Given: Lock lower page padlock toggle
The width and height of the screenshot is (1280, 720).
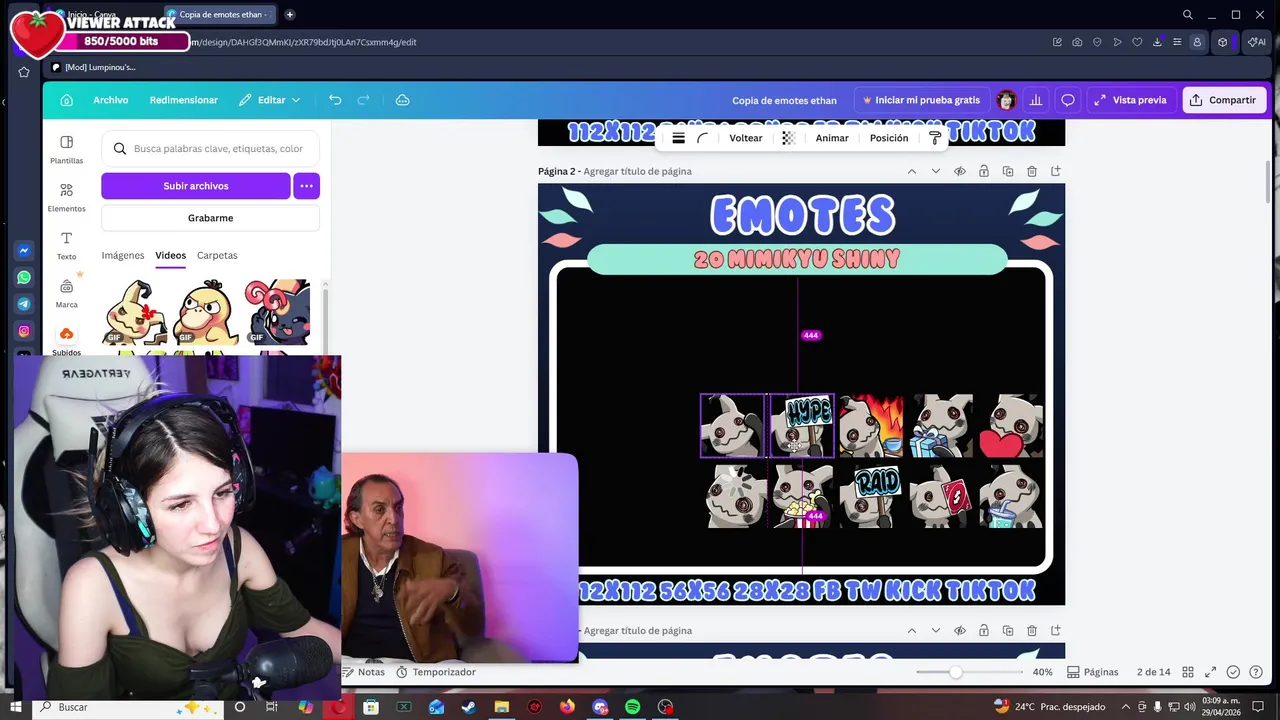Looking at the screenshot, I should [x=984, y=631].
